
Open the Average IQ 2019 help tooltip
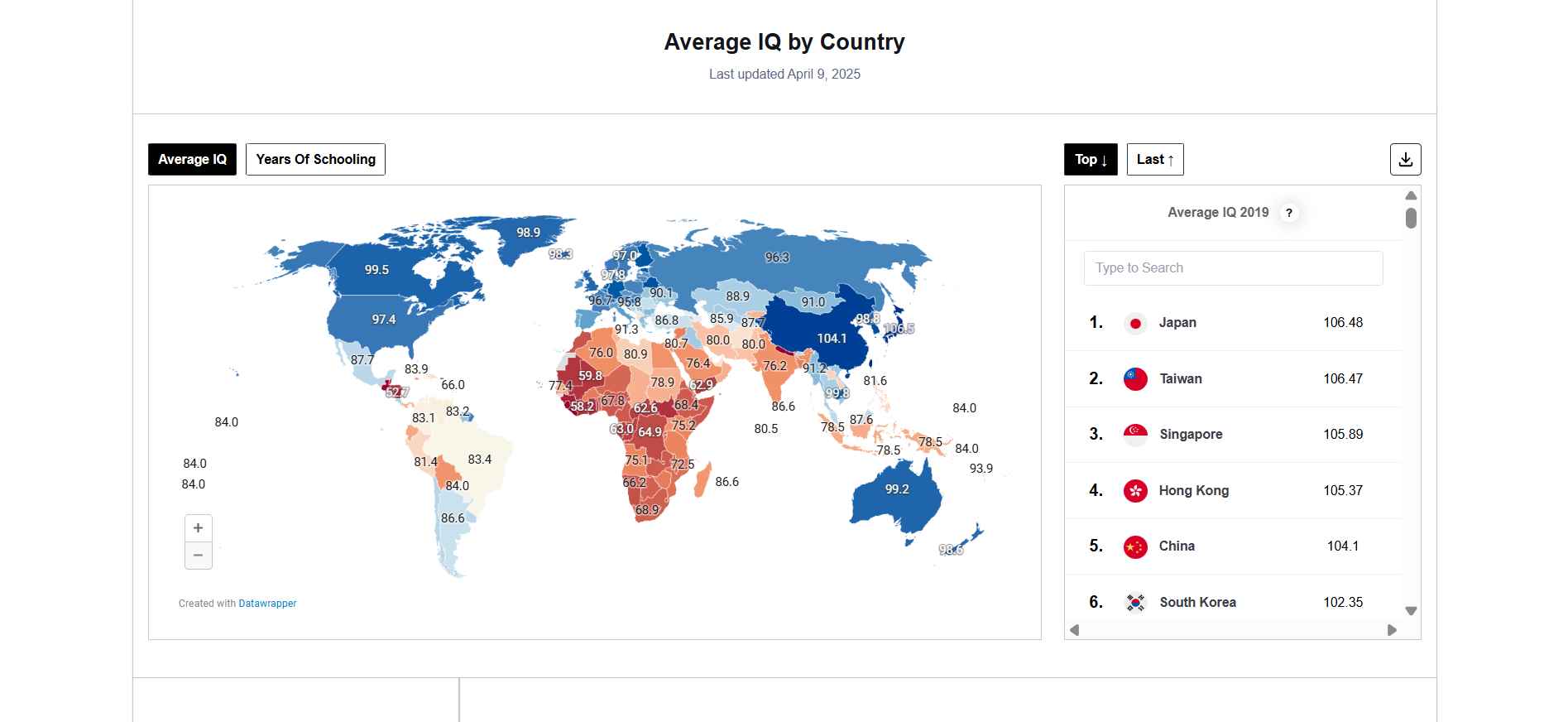(x=1289, y=213)
